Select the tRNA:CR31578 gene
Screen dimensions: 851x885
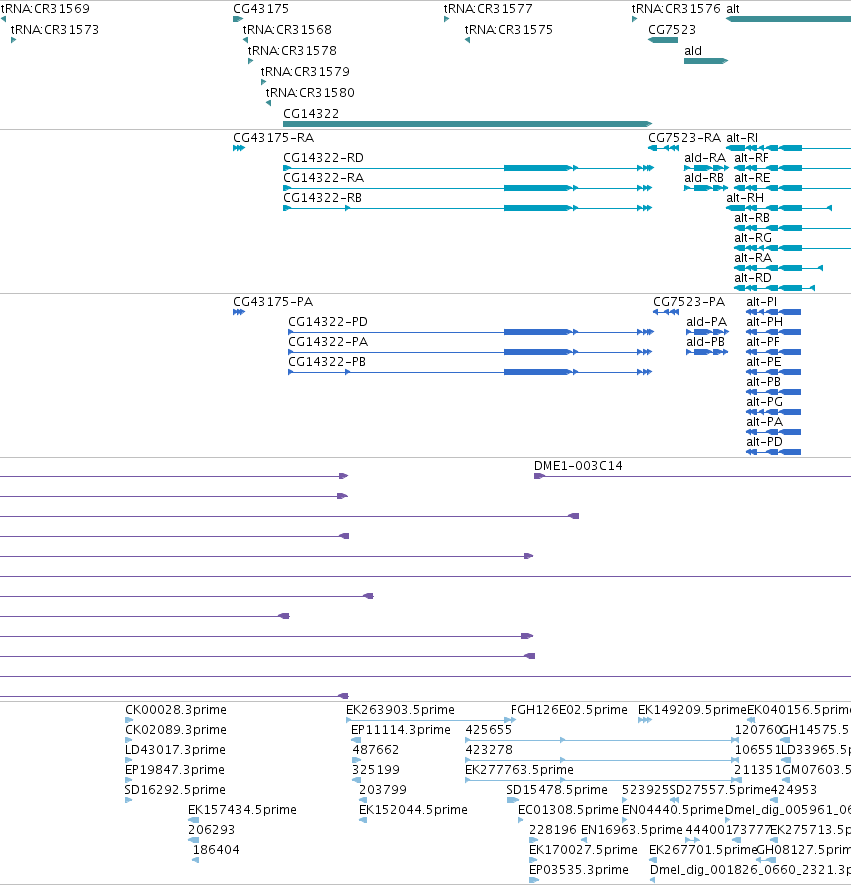click(x=292, y=51)
